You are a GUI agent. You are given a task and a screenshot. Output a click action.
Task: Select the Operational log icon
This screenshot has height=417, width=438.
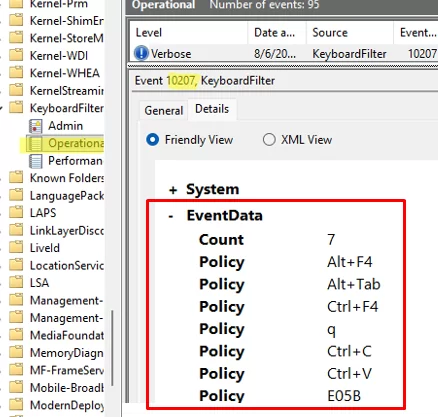click(x=35, y=143)
